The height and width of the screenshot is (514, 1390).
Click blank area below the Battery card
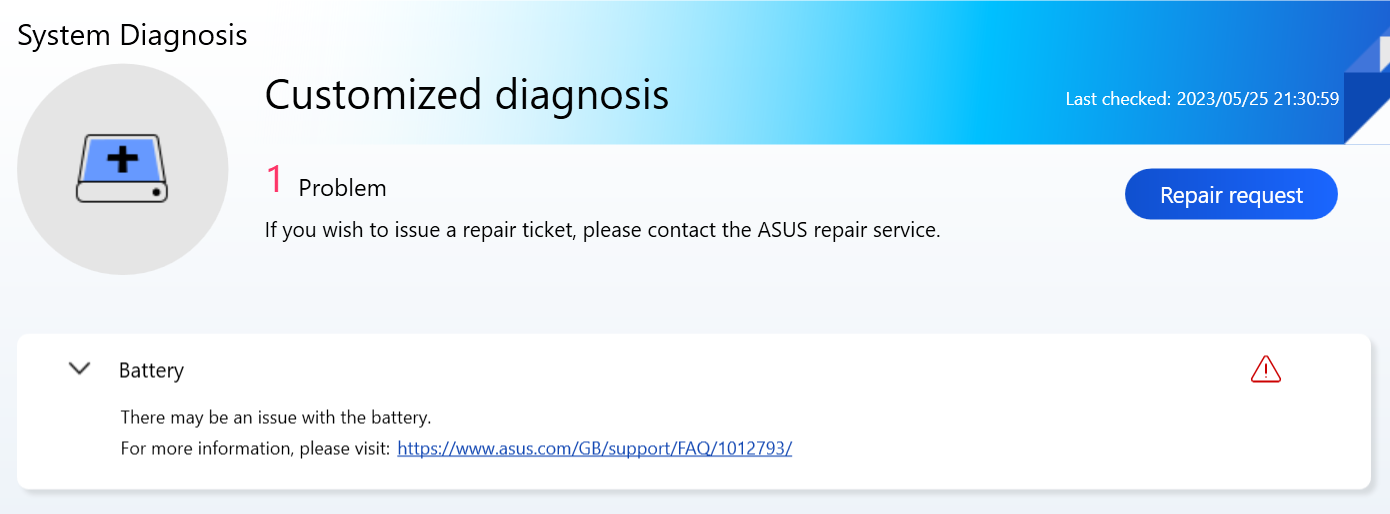click(x=700, y=504)
